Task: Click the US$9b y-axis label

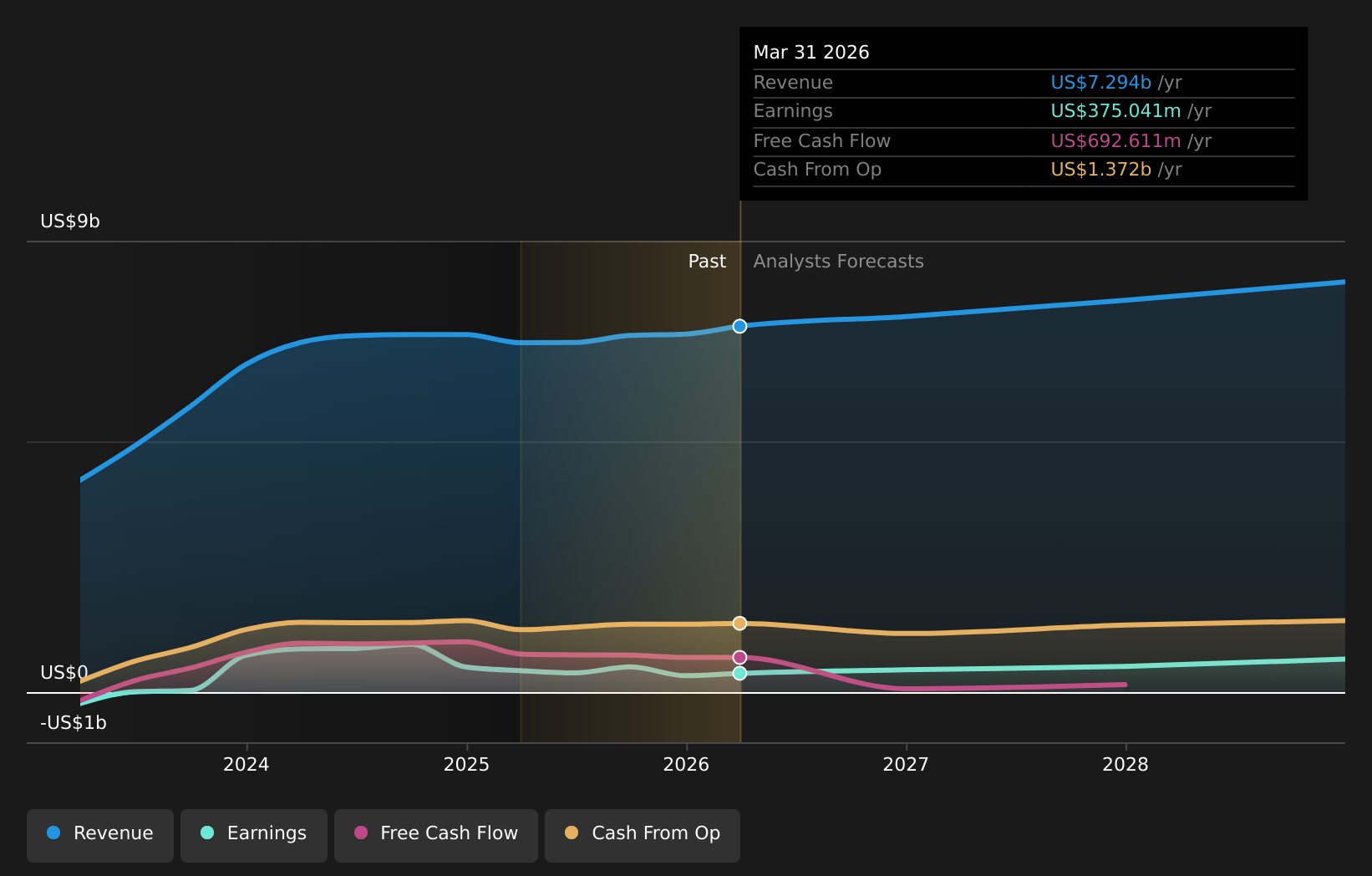Action: (70, 222)
